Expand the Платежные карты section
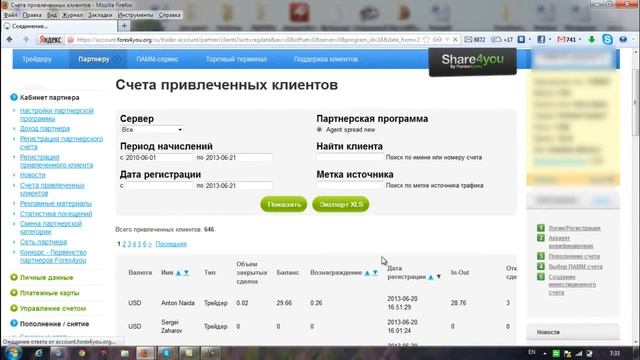Screen dimensions: 640x360 coord(13,293)
